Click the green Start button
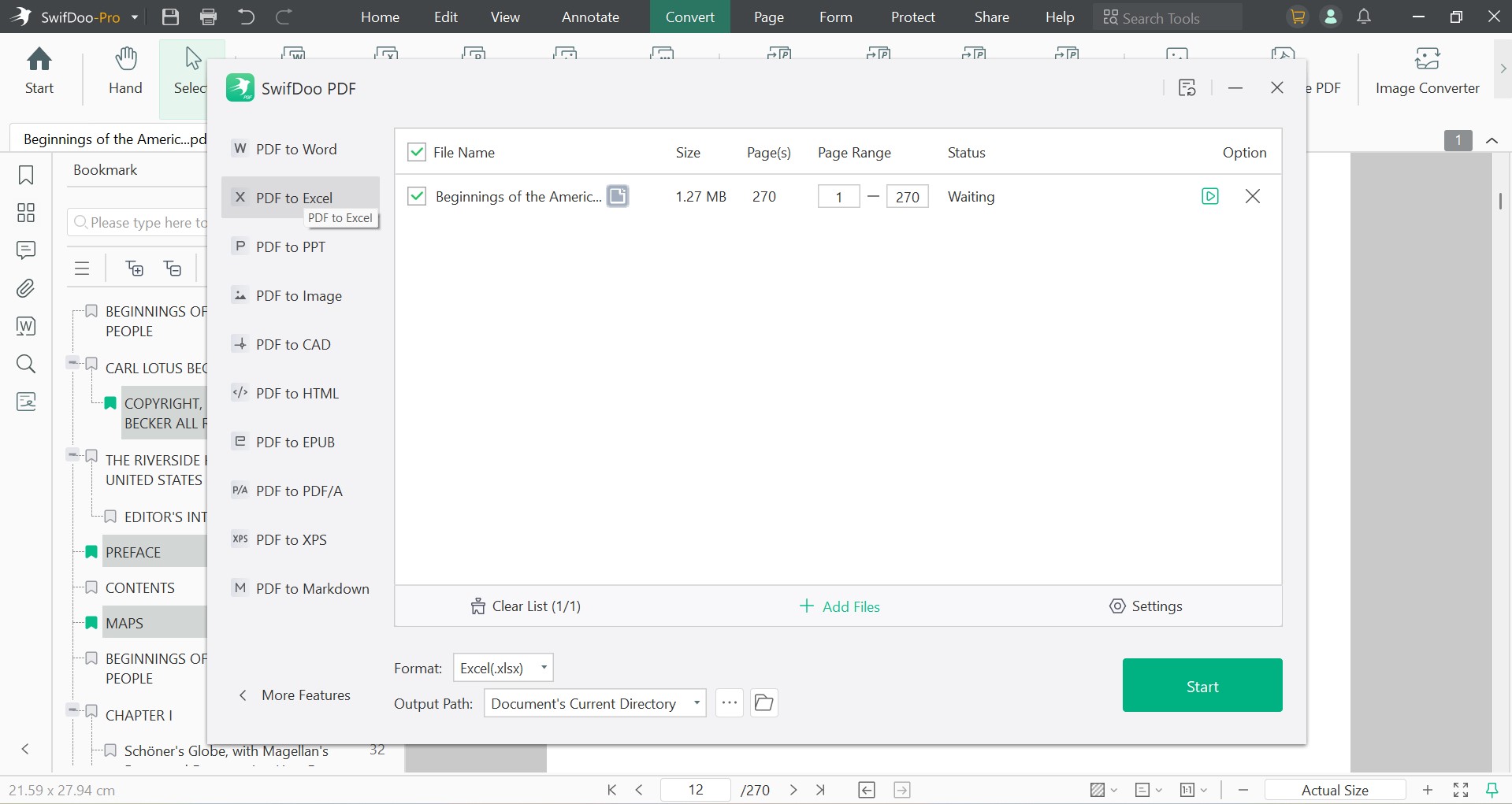This screenshot has height=804, width=1512. [1202, 685]
